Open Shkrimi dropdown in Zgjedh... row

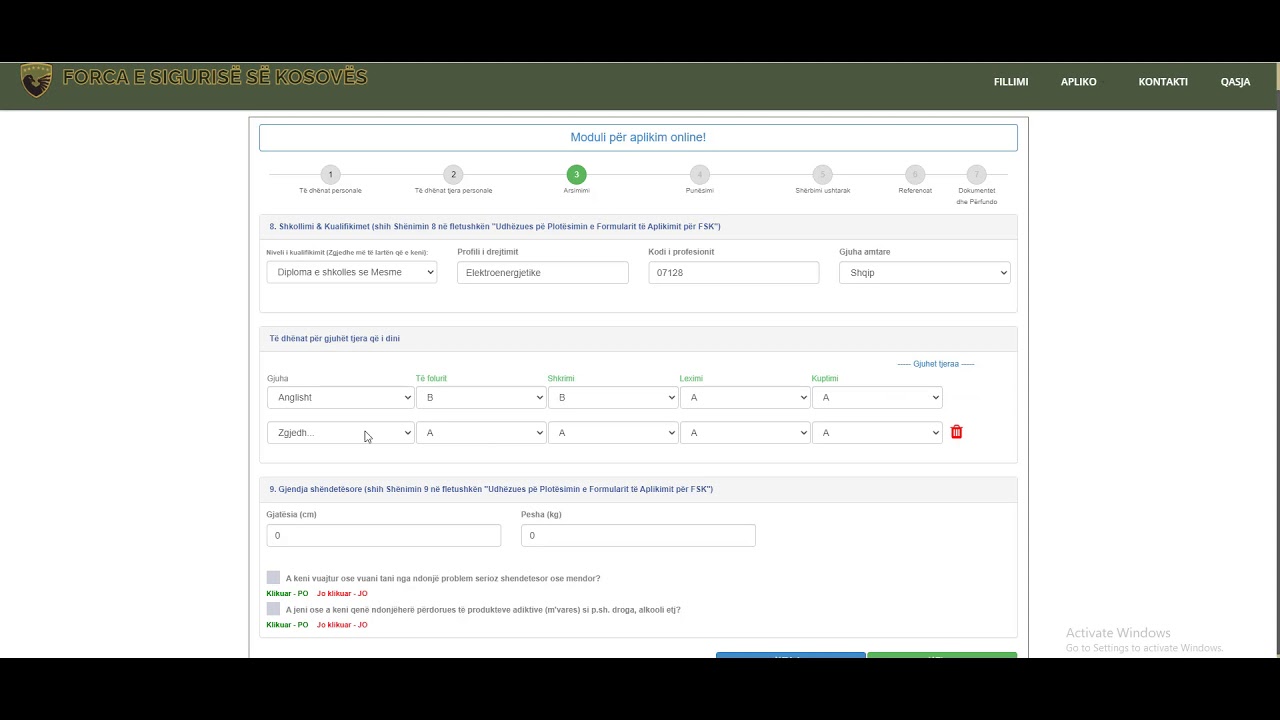point(613,433)
